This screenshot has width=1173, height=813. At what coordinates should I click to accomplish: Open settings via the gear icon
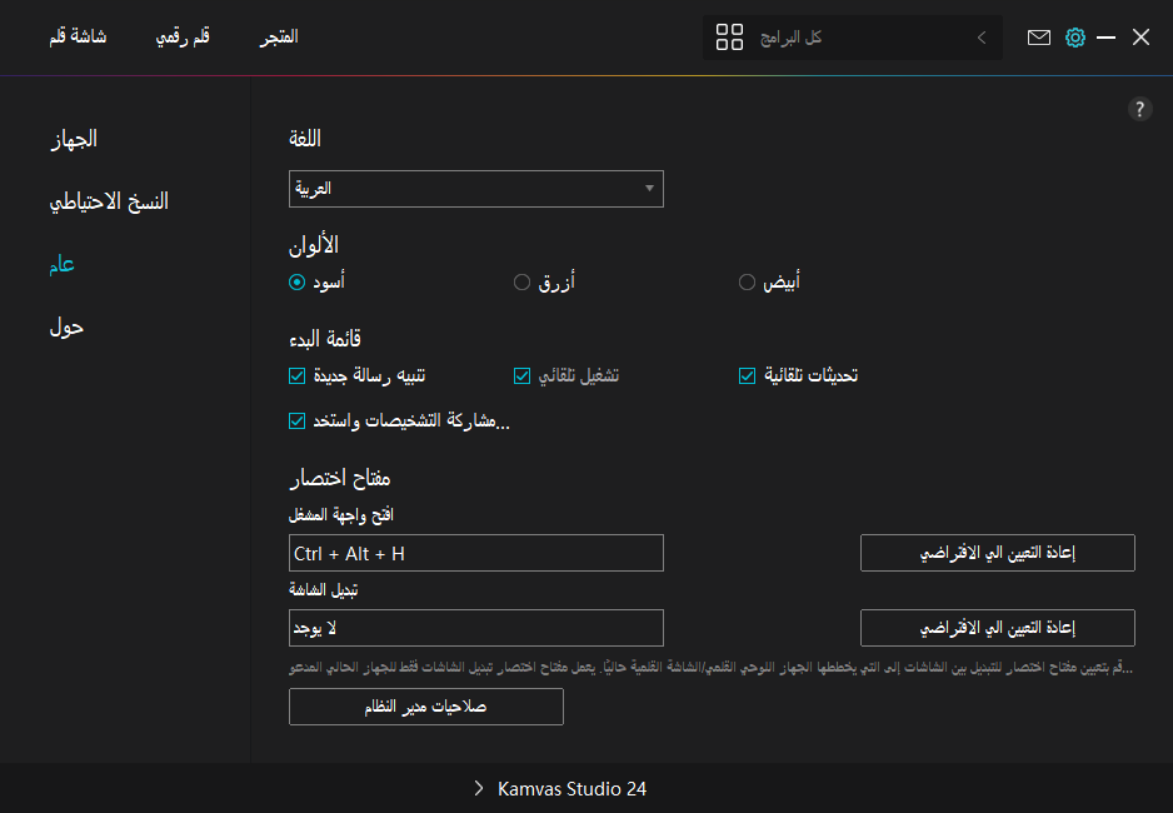[1075, 38]
